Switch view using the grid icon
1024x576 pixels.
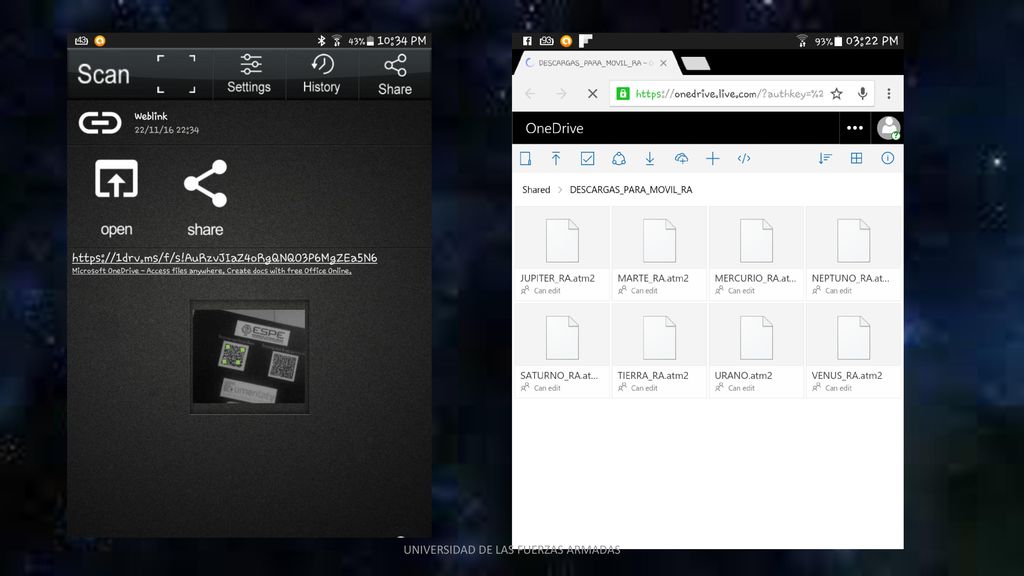click(856, 158)
